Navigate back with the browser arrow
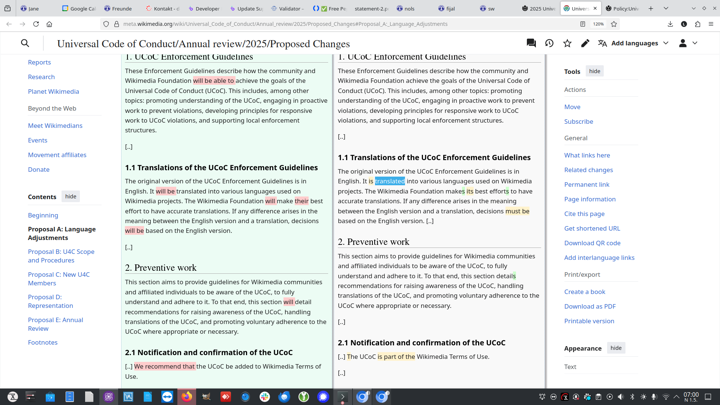The height and width of the screenshot is (405, 720). coord(9,24)
